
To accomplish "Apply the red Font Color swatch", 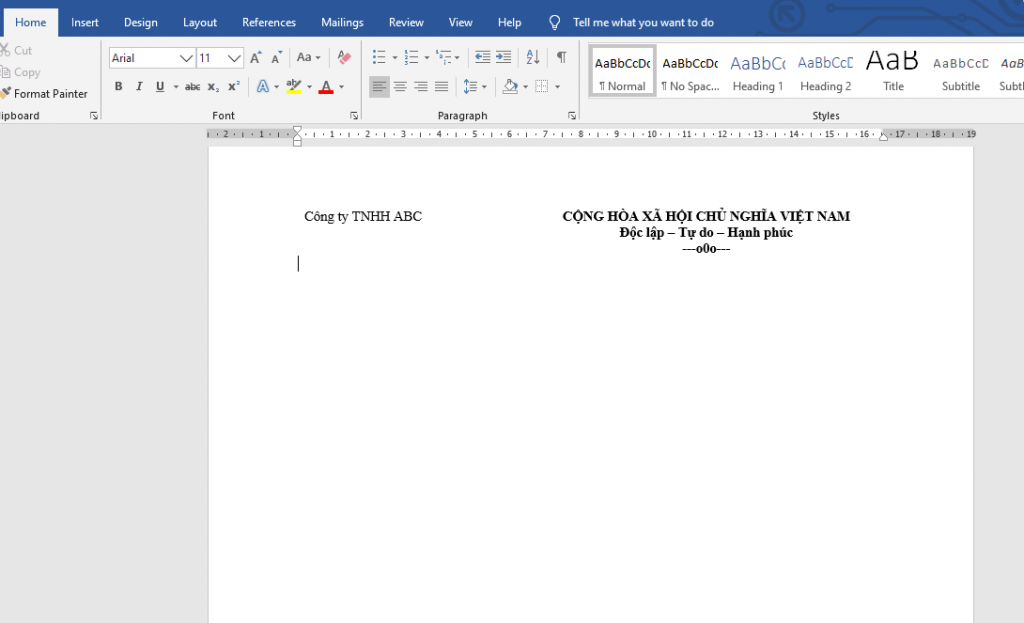I will (325, 87).
